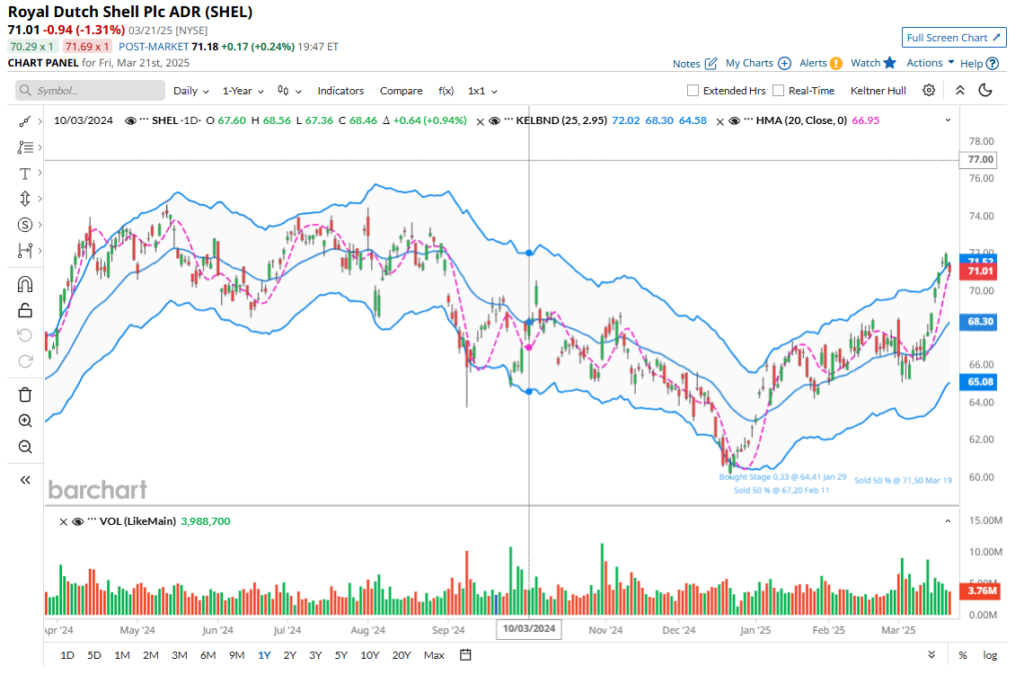This screenshot has height=684, width=1024.
Task: Open the Indicators menu
Action: 340,91
